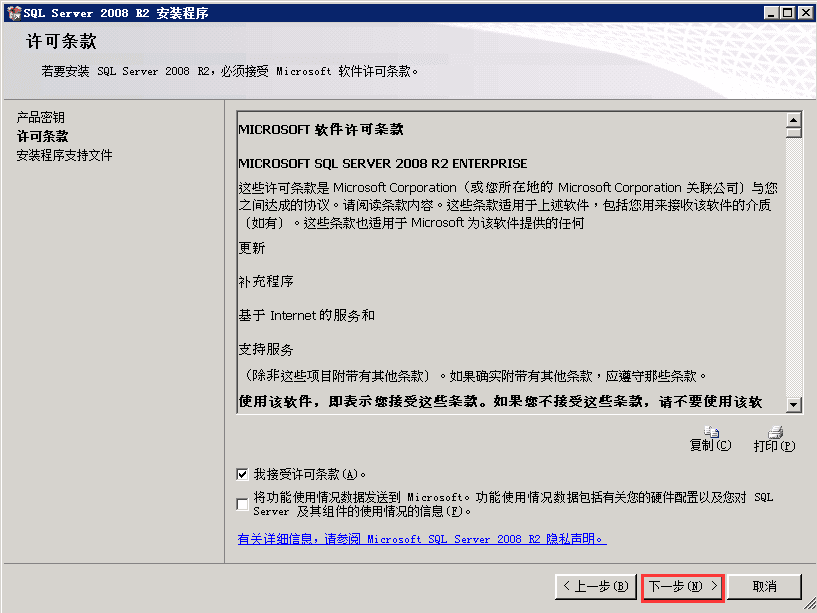Click the SQL Server installer title bar icon

coord(14,13)
